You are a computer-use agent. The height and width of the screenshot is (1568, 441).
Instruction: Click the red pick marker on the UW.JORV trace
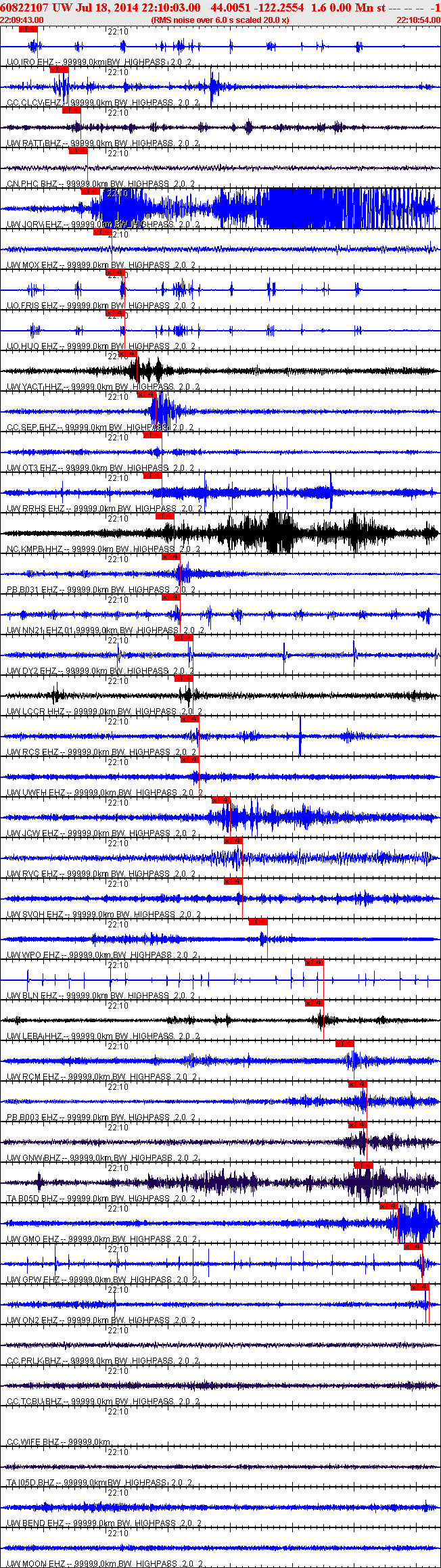tap(90, 191)
